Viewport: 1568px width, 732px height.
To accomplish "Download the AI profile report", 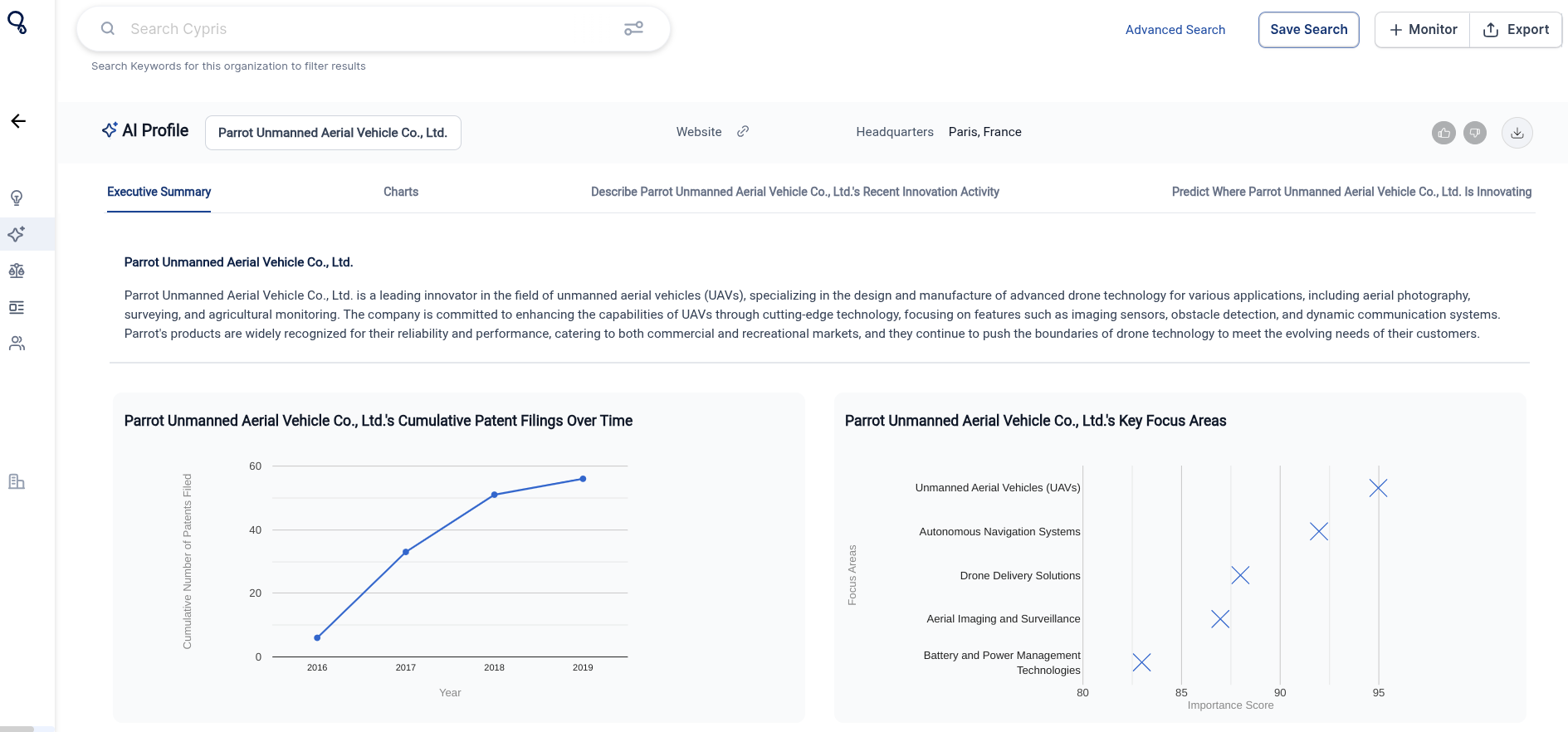I will [x=1517, y=133].
